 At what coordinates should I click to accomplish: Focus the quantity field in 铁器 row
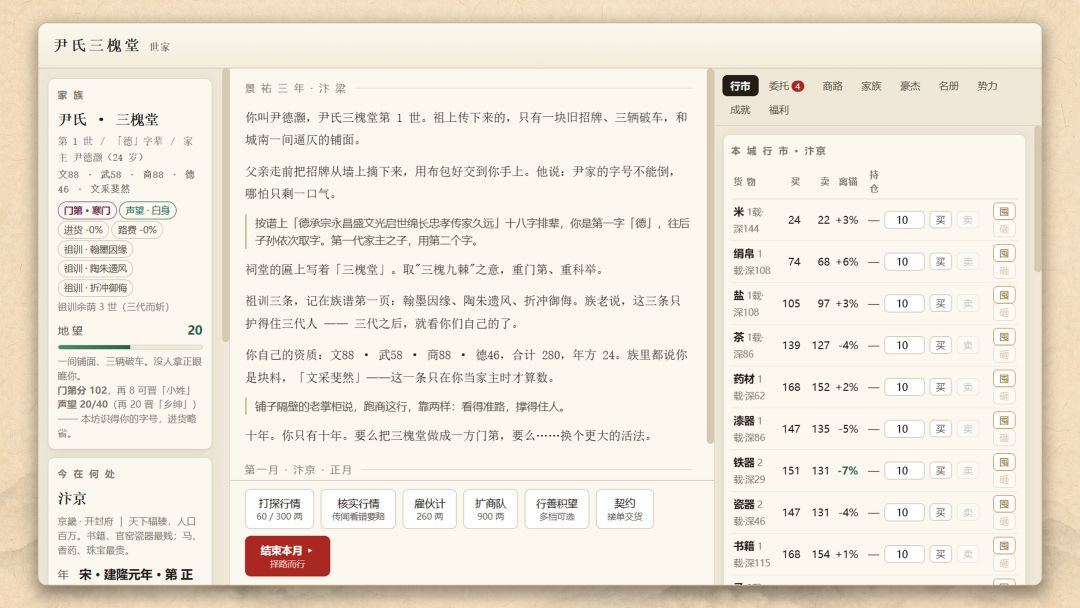(904, 471)
